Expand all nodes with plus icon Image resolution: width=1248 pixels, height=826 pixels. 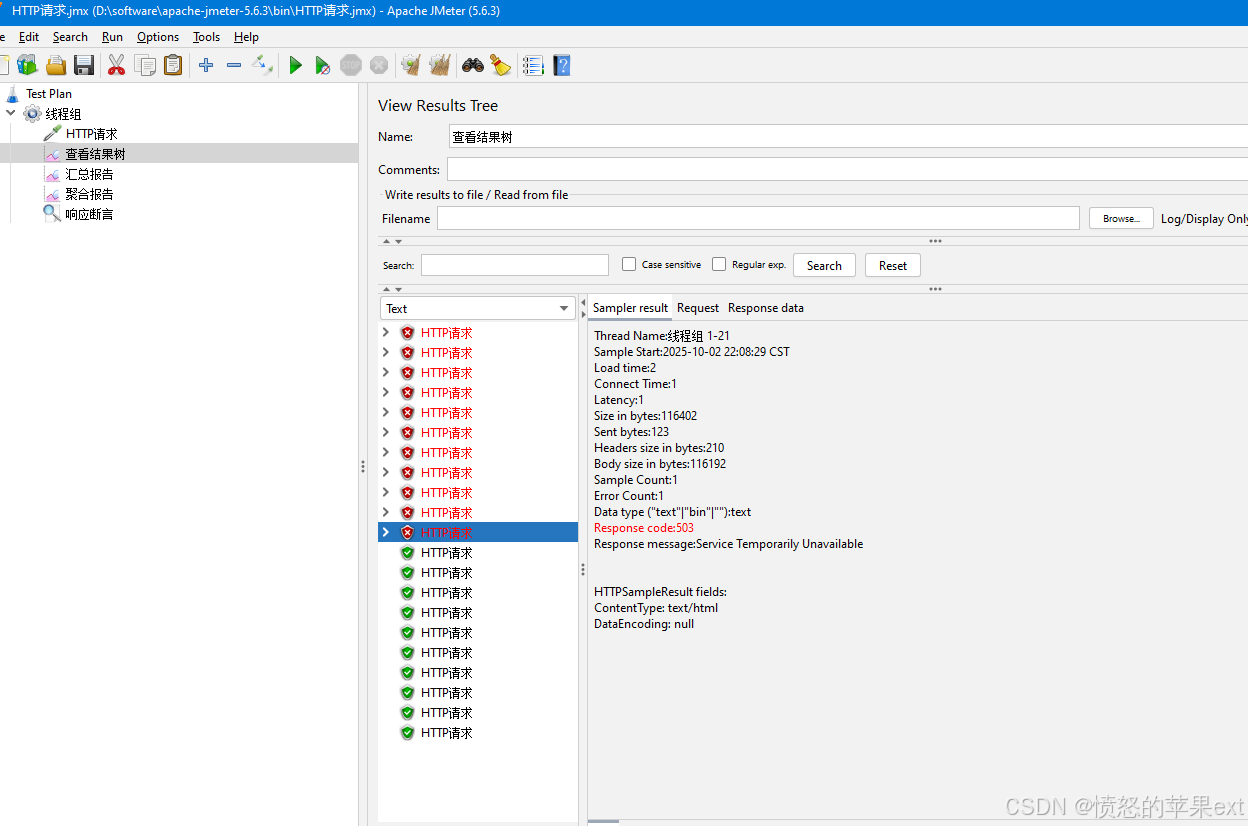click(x=206, y=66)
